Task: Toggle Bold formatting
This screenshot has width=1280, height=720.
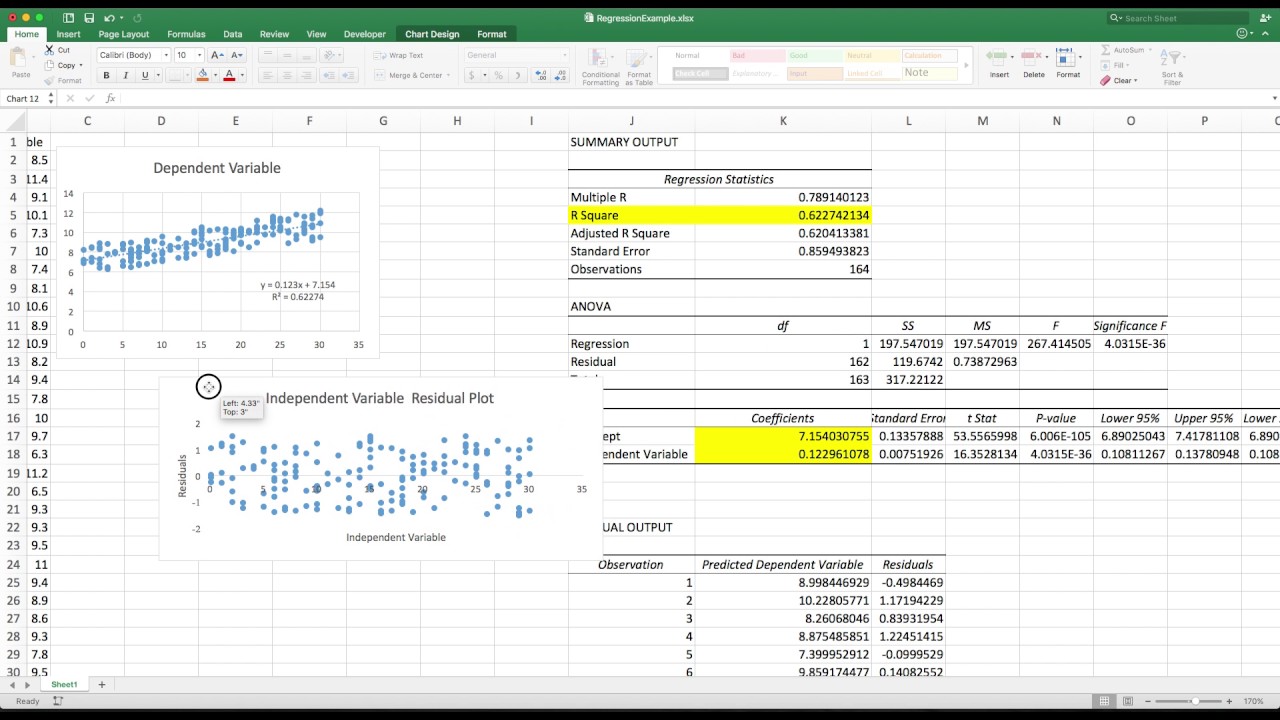Action: pos(106,75)
